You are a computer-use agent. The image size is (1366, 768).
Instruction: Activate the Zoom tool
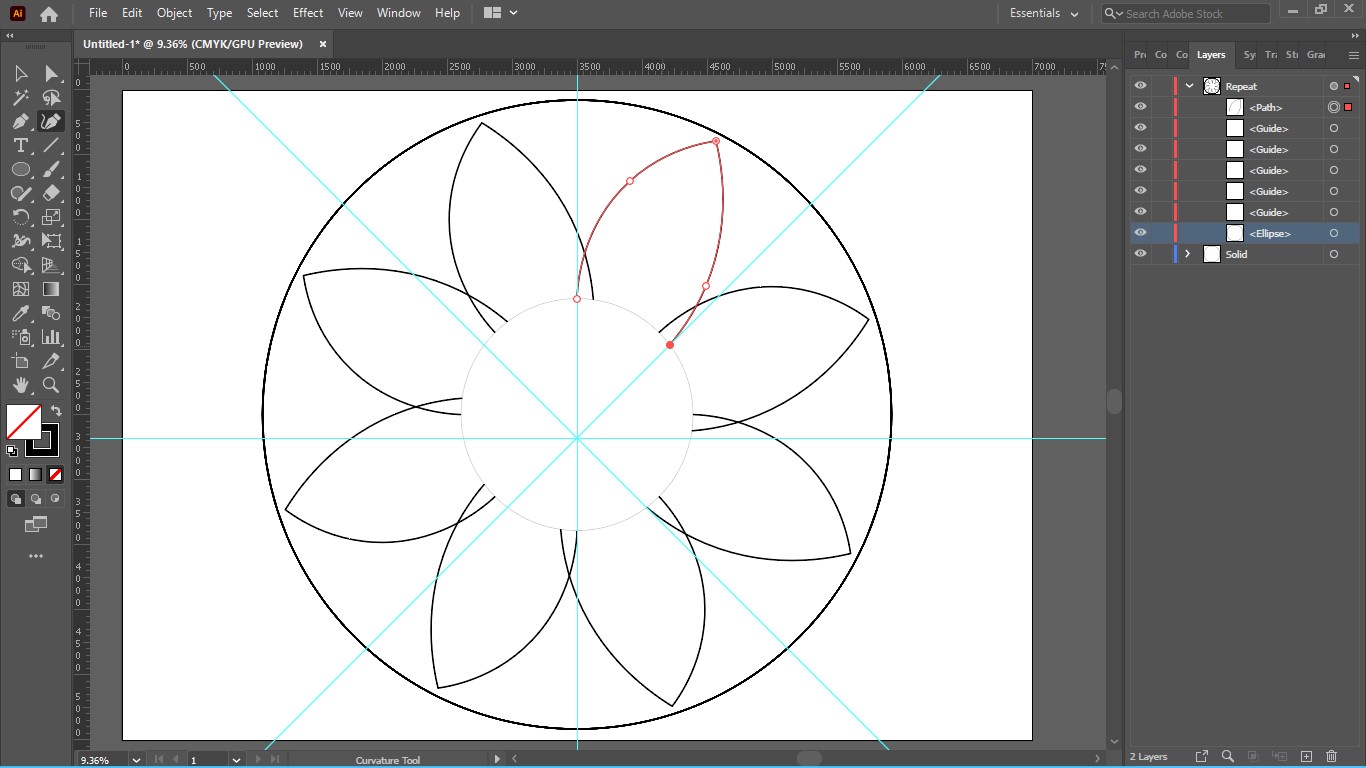[51, 385]
